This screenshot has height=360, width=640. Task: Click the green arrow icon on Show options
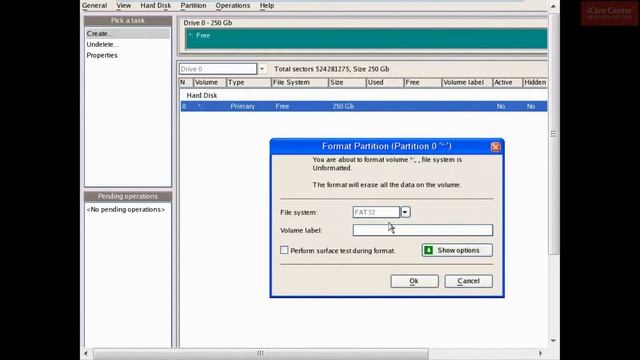click(x=428, y=250)
